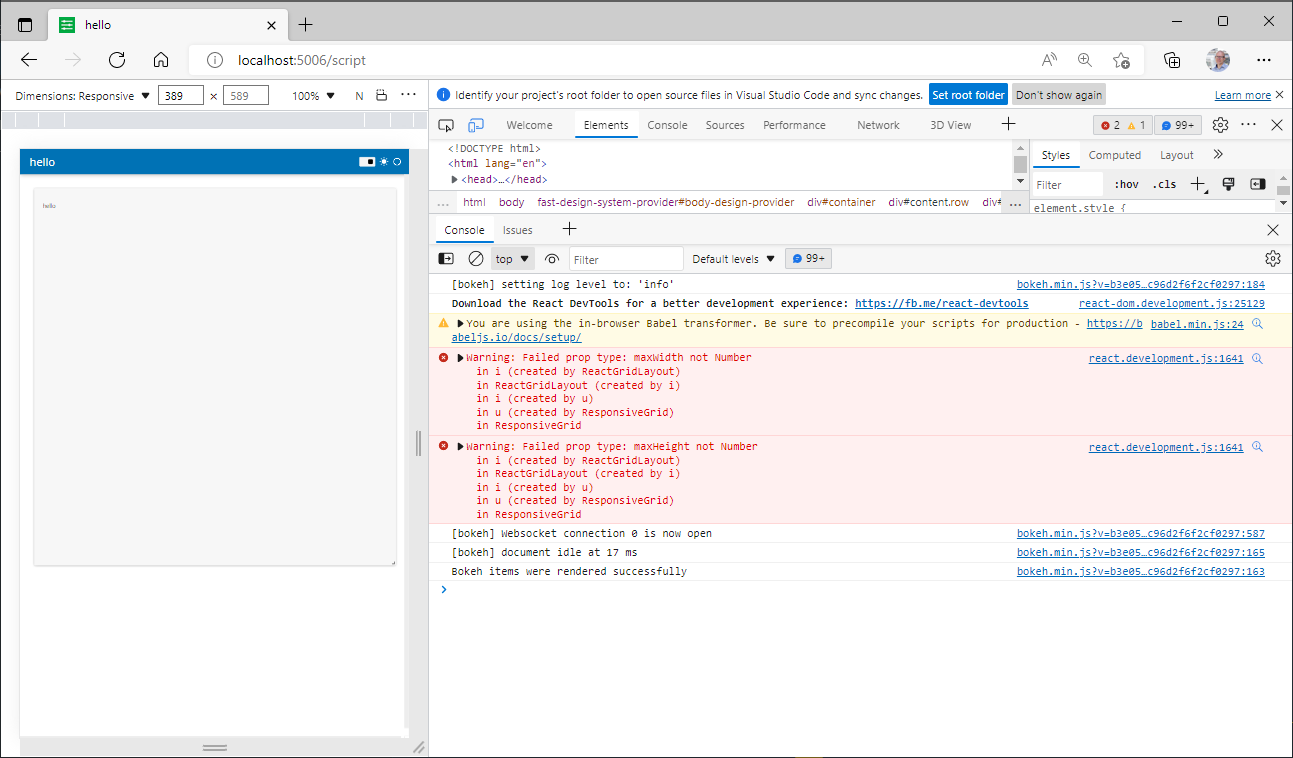This screenshot has height=758, width=1293.
Task: Add a new style rule with the plus icon
Action: (x=1199, y=183)
